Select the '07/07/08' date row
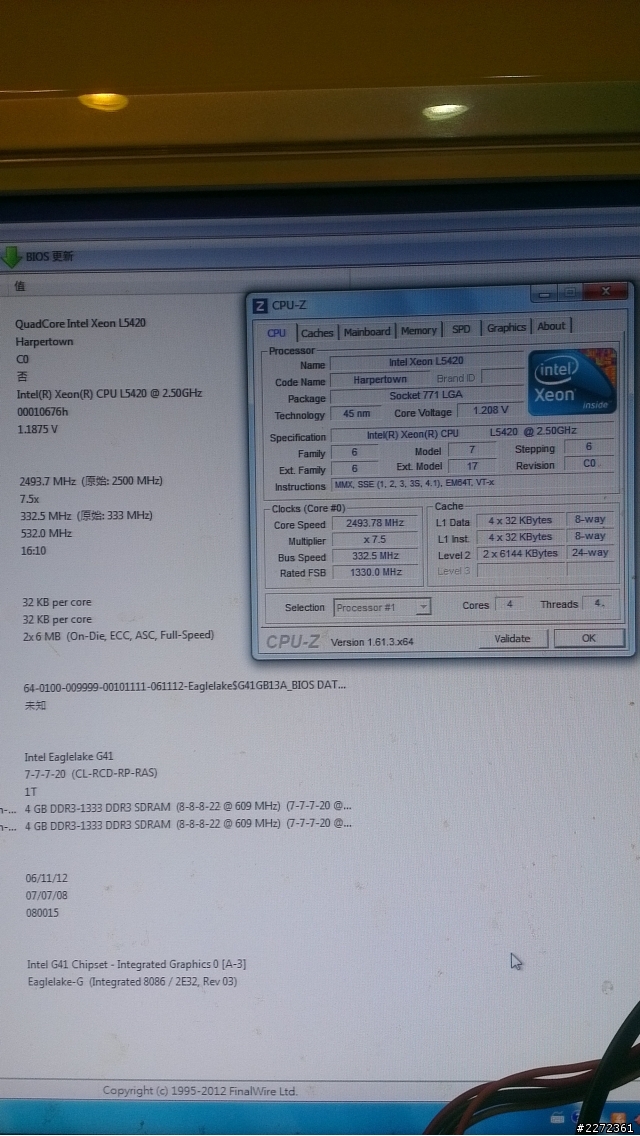 click(x=46, y=895)
